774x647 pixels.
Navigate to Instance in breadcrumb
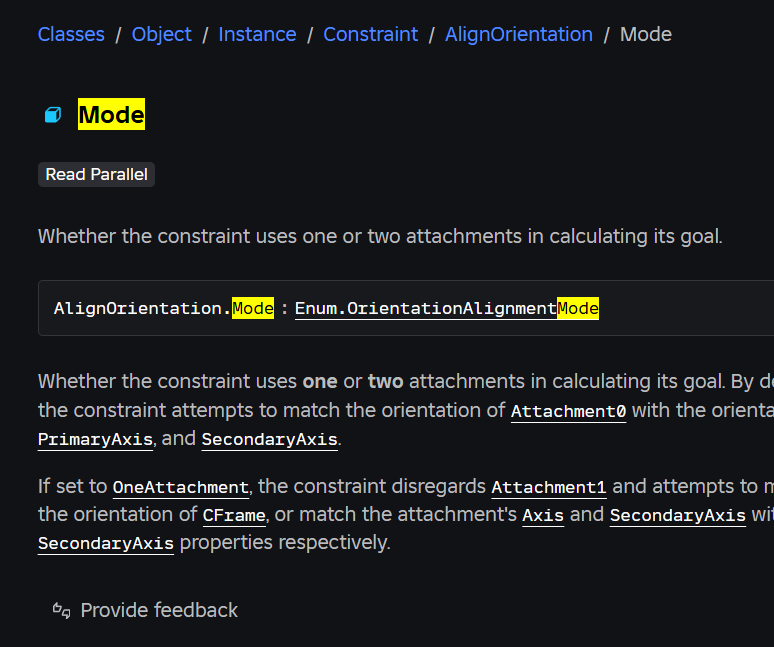click(x=257, y=35)
